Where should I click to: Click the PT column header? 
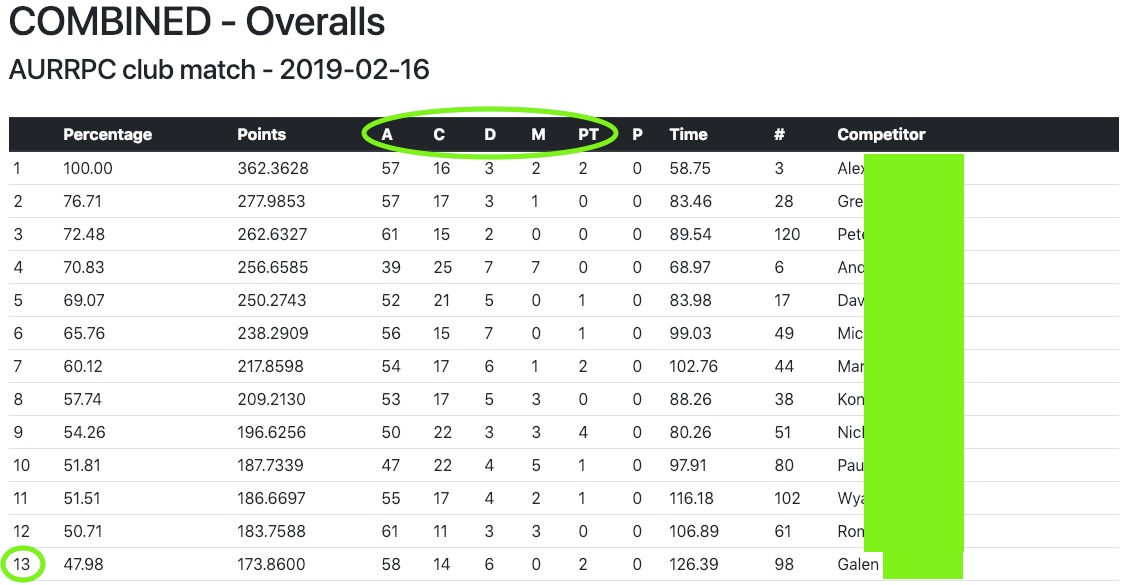(x=588, y=135)
